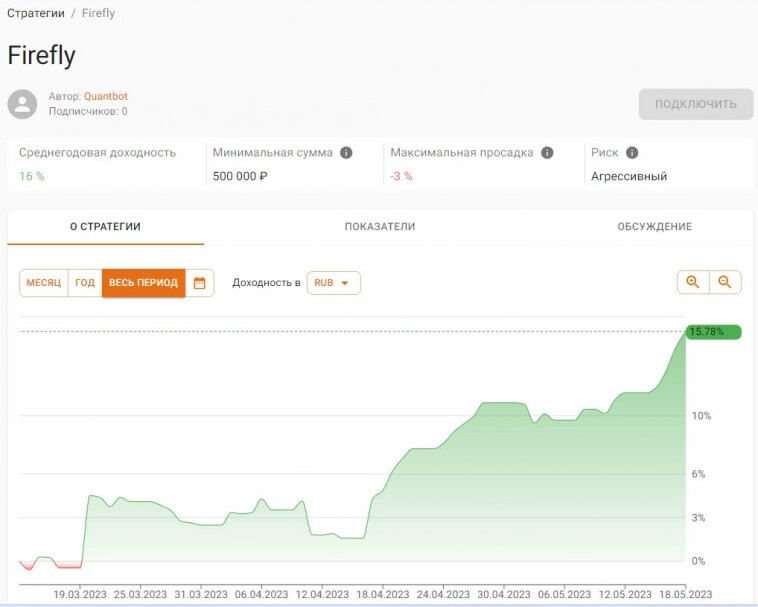Screen dimensions: 758x607
Task: Switch to the ОБСУЖДЕНИЕ tab
Action: pos(655,227)
